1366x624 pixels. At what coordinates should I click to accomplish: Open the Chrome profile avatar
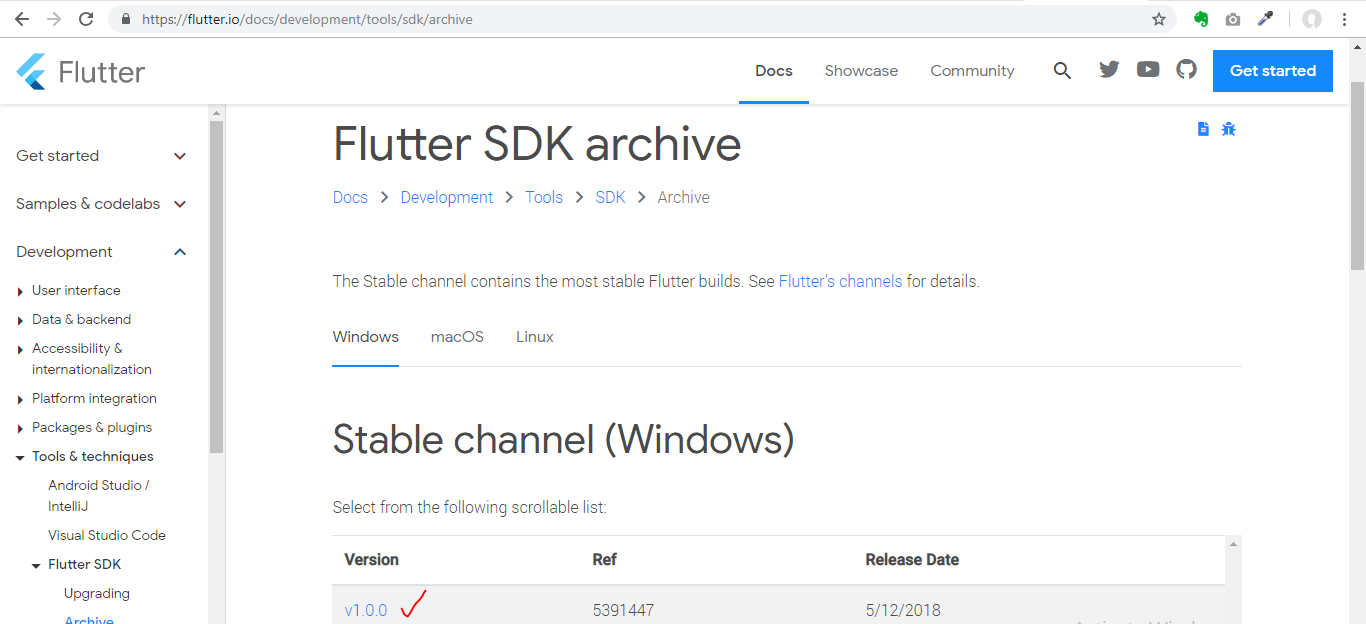pyautogui.click(x=1312, y=19)
